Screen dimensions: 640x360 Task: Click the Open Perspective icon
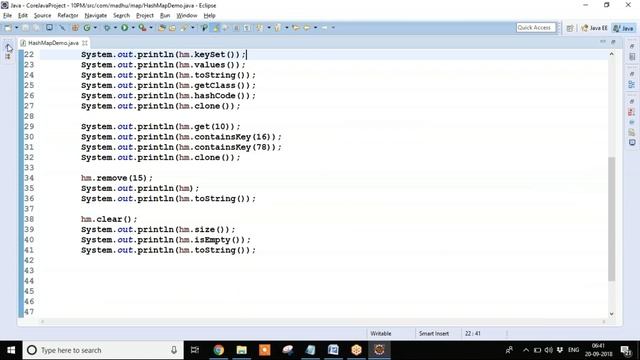pos(570,28)
